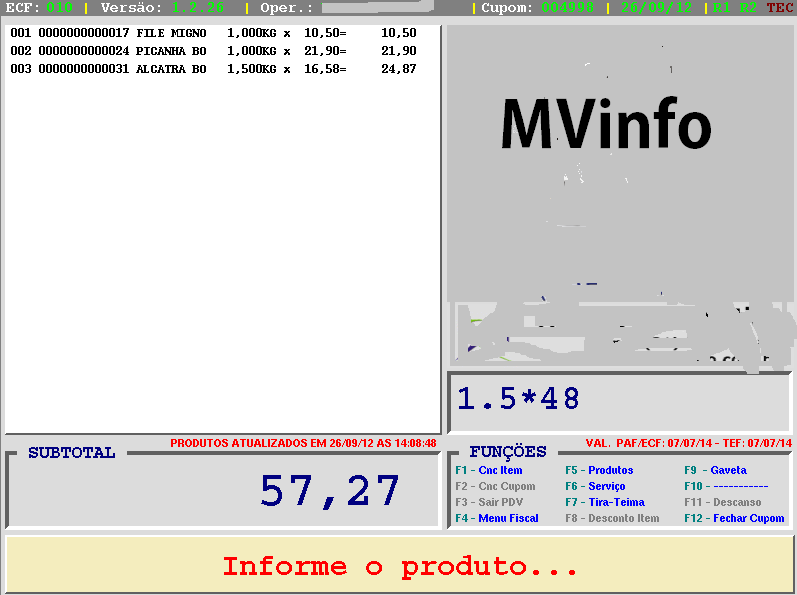Open F5 - Produtos list
The width and height of the screenshot is (797, 595).
coord(599,470)
